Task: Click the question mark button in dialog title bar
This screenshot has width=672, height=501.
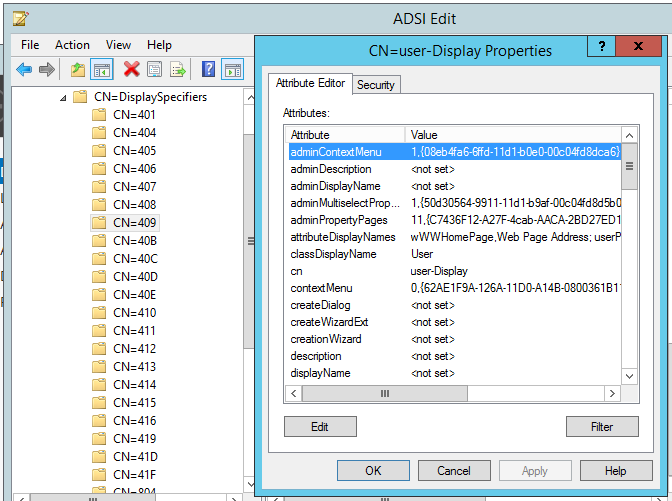Action: point(602,46)
